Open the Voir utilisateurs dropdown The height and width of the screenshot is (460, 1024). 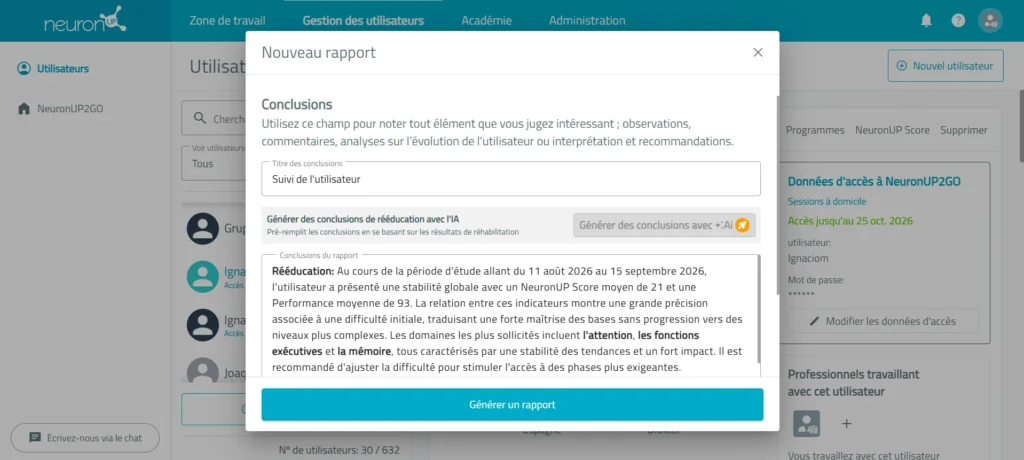click(x=214, y=163)
